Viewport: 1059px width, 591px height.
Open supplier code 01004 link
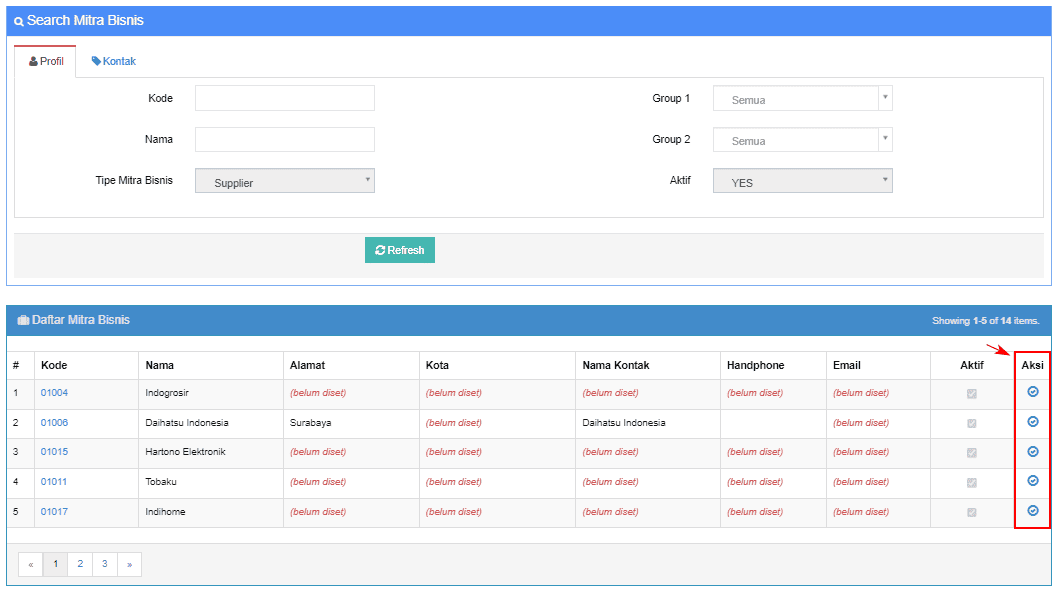click(x=54, y=393)
